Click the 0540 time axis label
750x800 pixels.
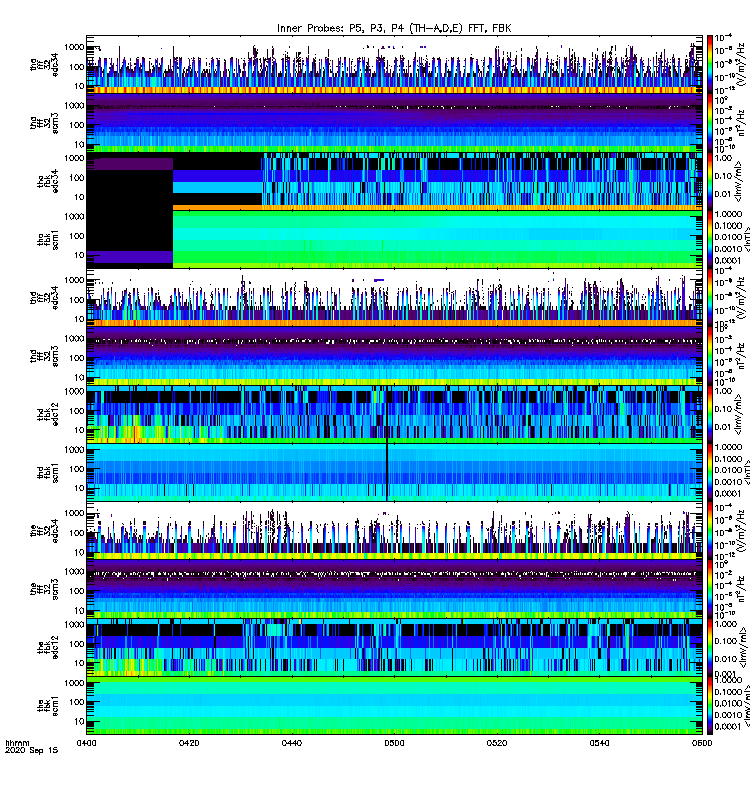tap(599, 743)
